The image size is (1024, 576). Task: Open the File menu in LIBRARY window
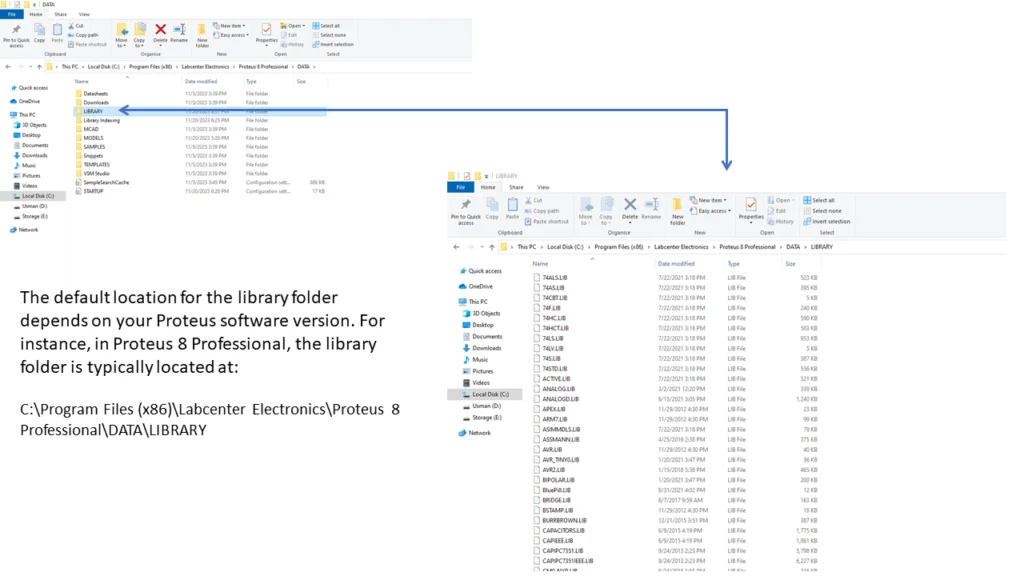(x=460, y=187)
